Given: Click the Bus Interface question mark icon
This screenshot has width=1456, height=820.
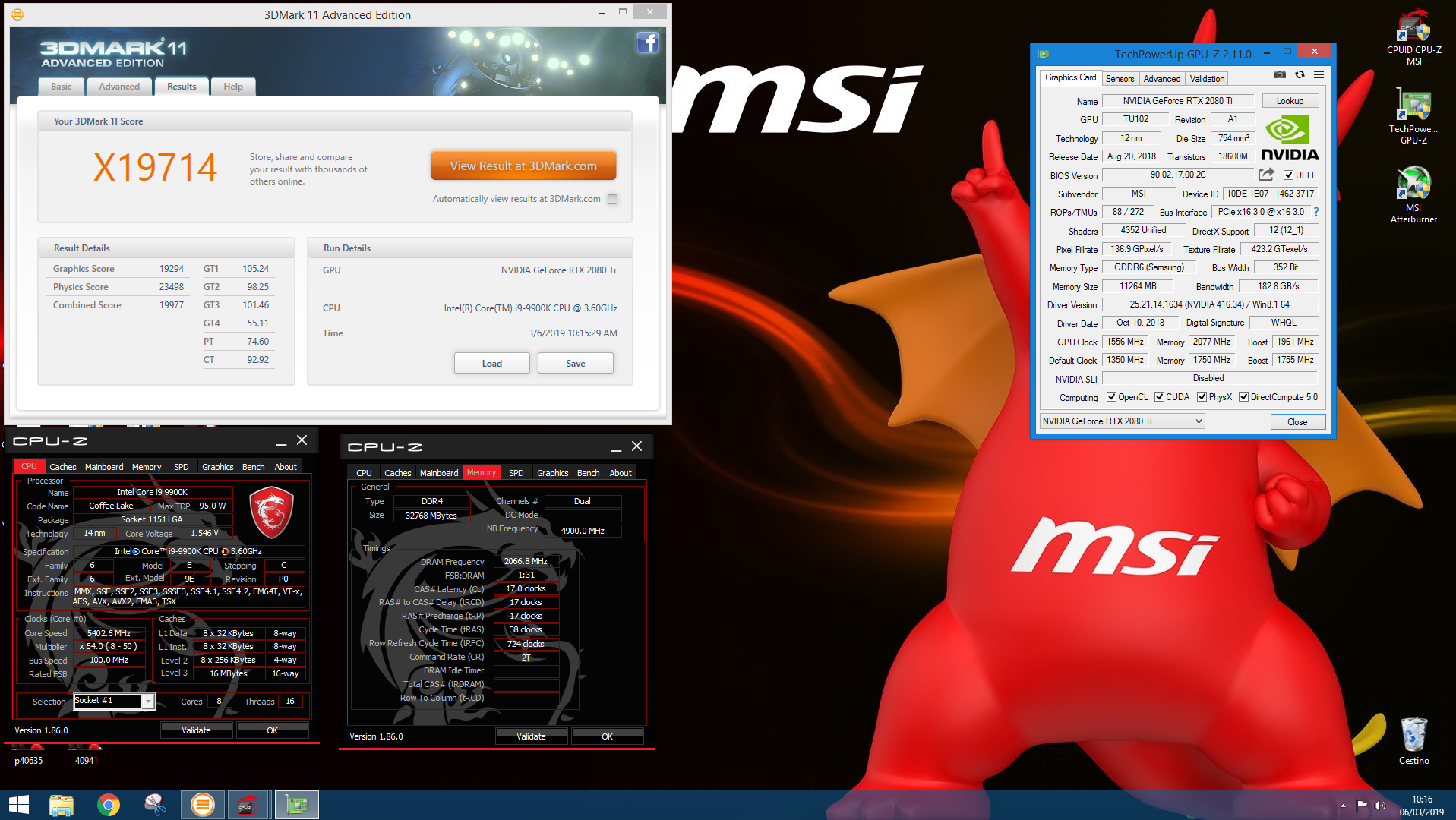Looking at the screenshot, I should 1316,212.
